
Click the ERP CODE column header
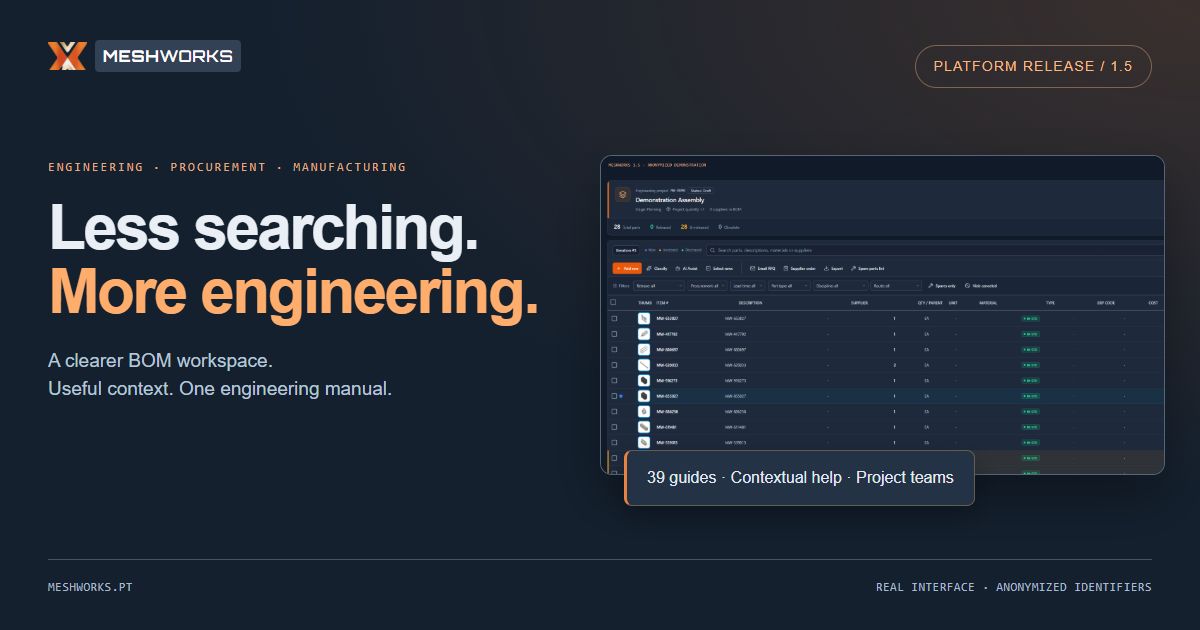point(1106,302)
